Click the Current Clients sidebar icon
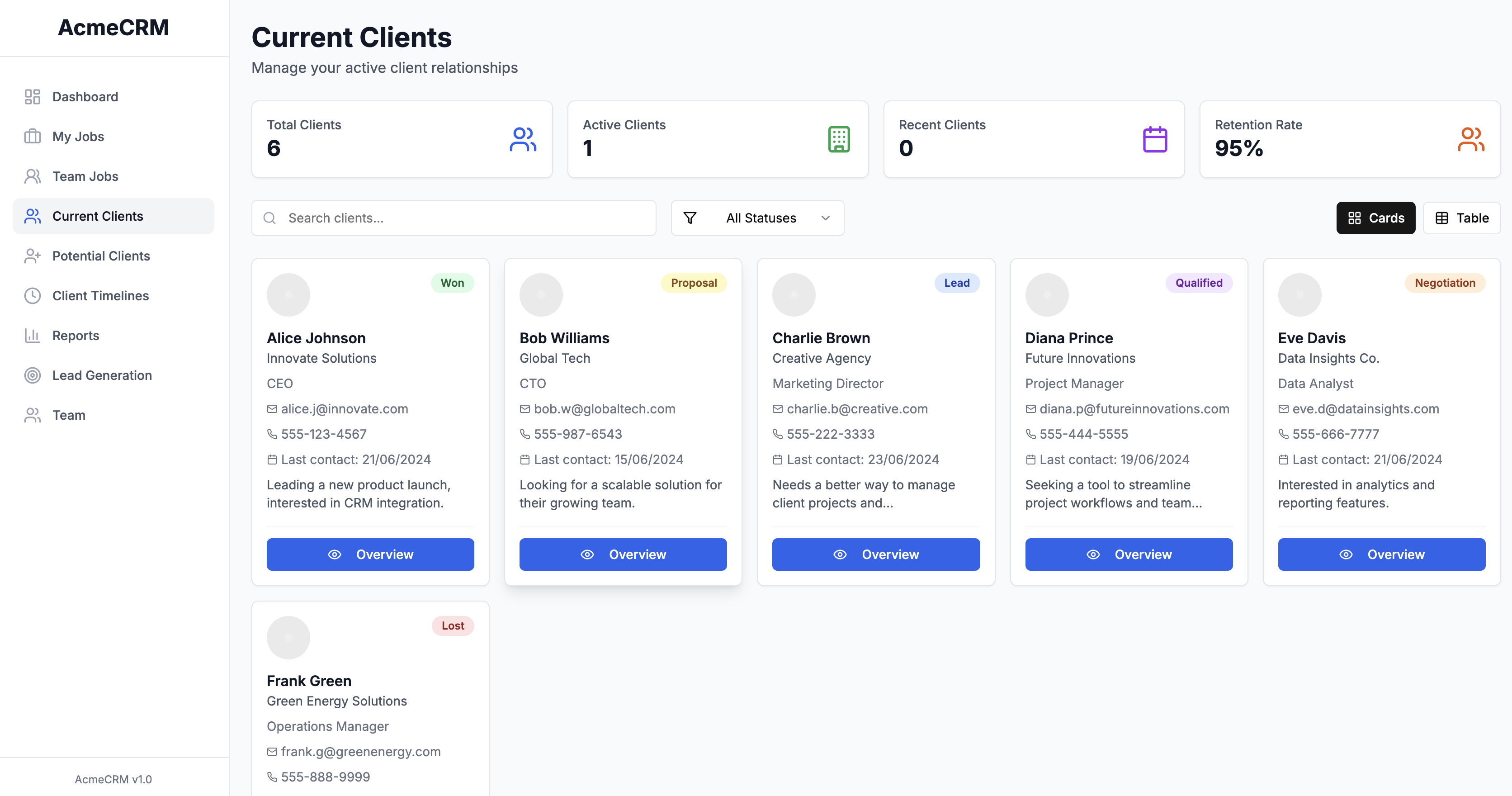This screenshot has width=1512, height=796. pyautogui.click(x=32, y=216)
